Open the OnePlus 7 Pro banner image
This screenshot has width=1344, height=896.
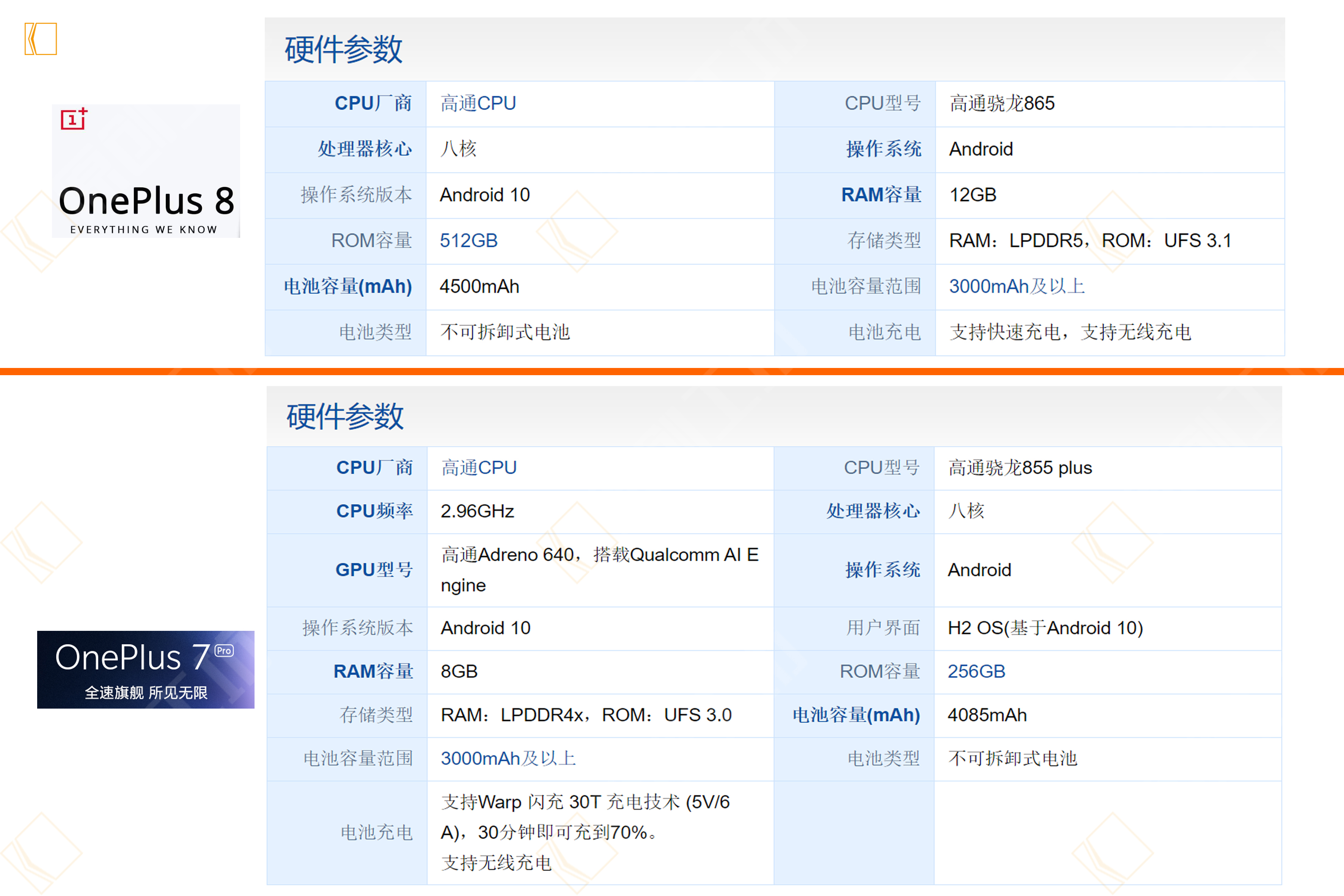[146, 670]
